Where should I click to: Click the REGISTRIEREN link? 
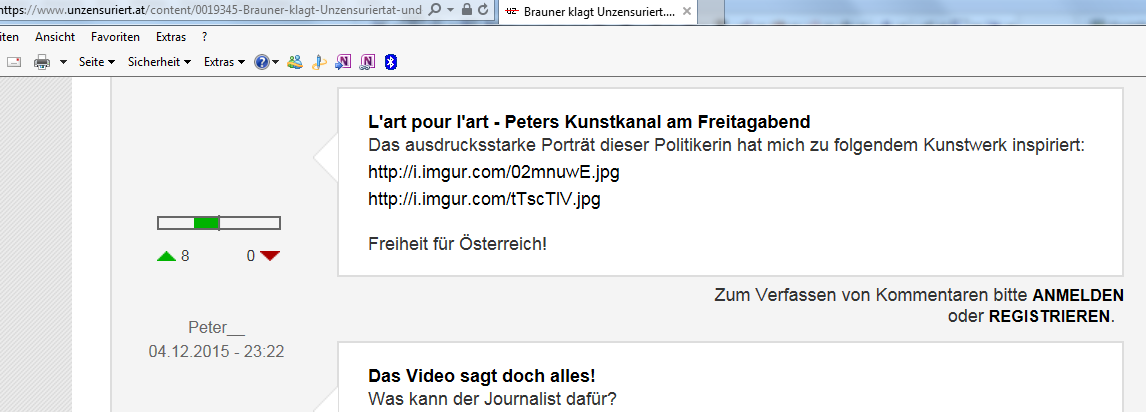[1049, 316]
